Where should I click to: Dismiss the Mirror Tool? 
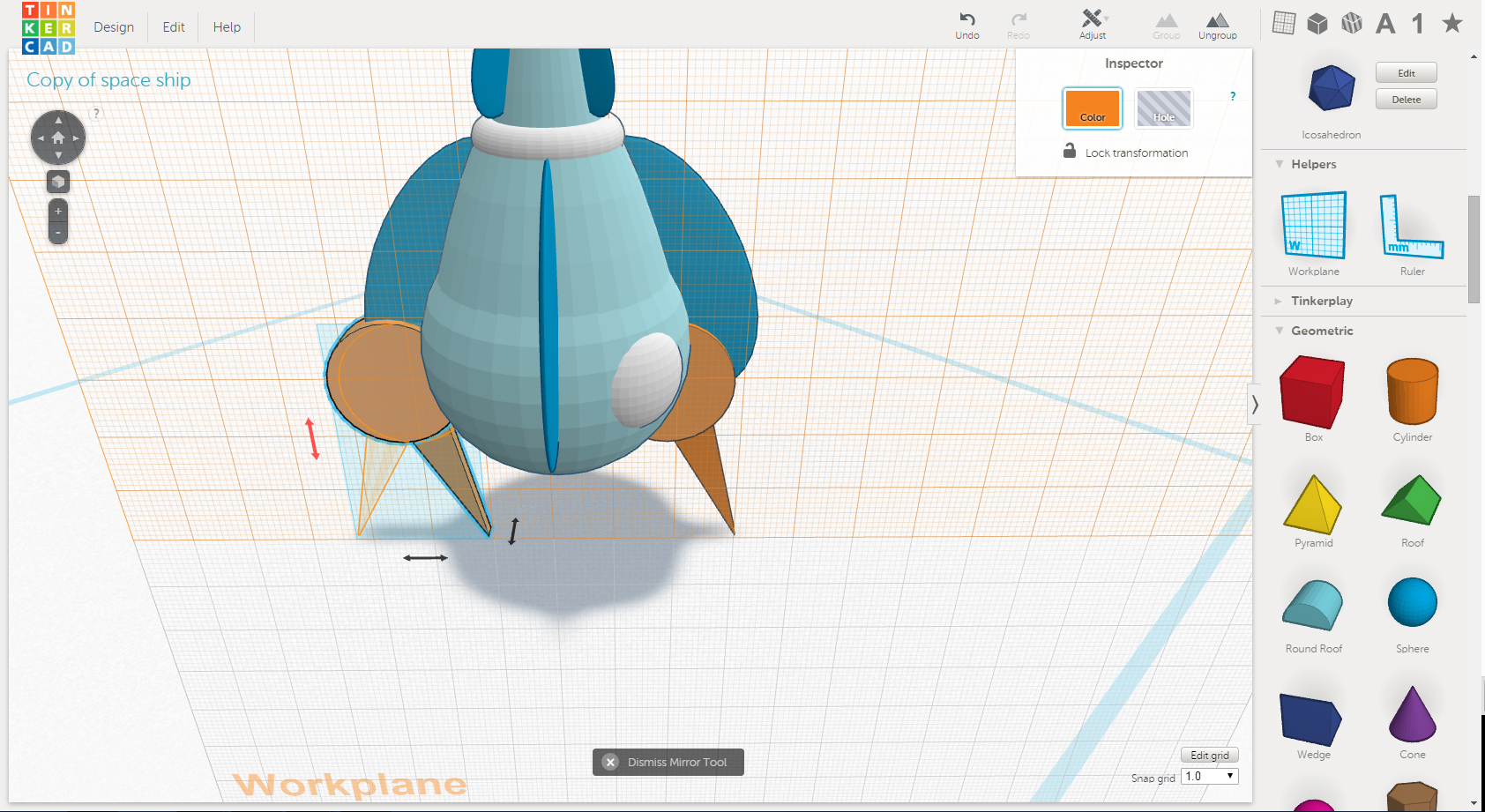668,762
